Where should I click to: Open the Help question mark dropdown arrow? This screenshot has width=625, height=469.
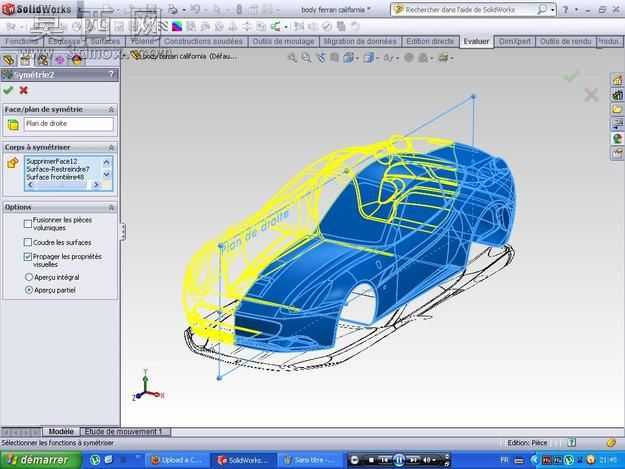point(576,10)
